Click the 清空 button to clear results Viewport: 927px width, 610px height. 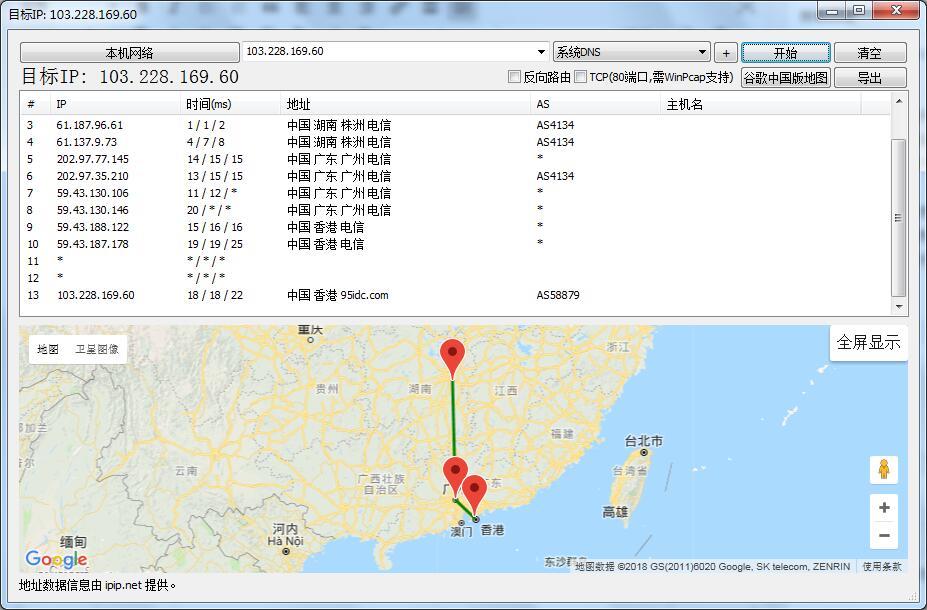tap(869, 53)
